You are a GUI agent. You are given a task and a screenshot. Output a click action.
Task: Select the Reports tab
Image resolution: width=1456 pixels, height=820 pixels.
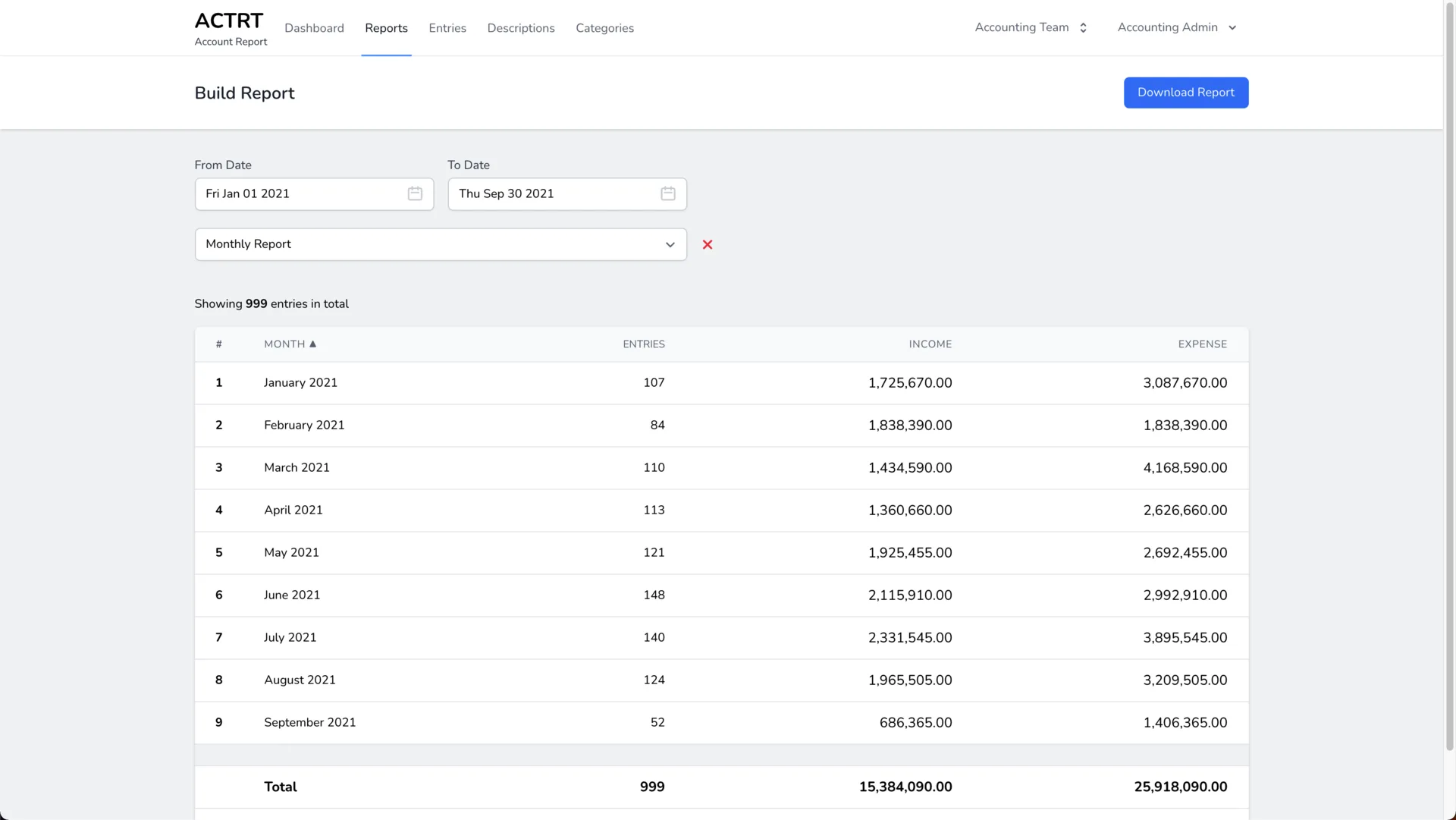click(x=386, y=28)
